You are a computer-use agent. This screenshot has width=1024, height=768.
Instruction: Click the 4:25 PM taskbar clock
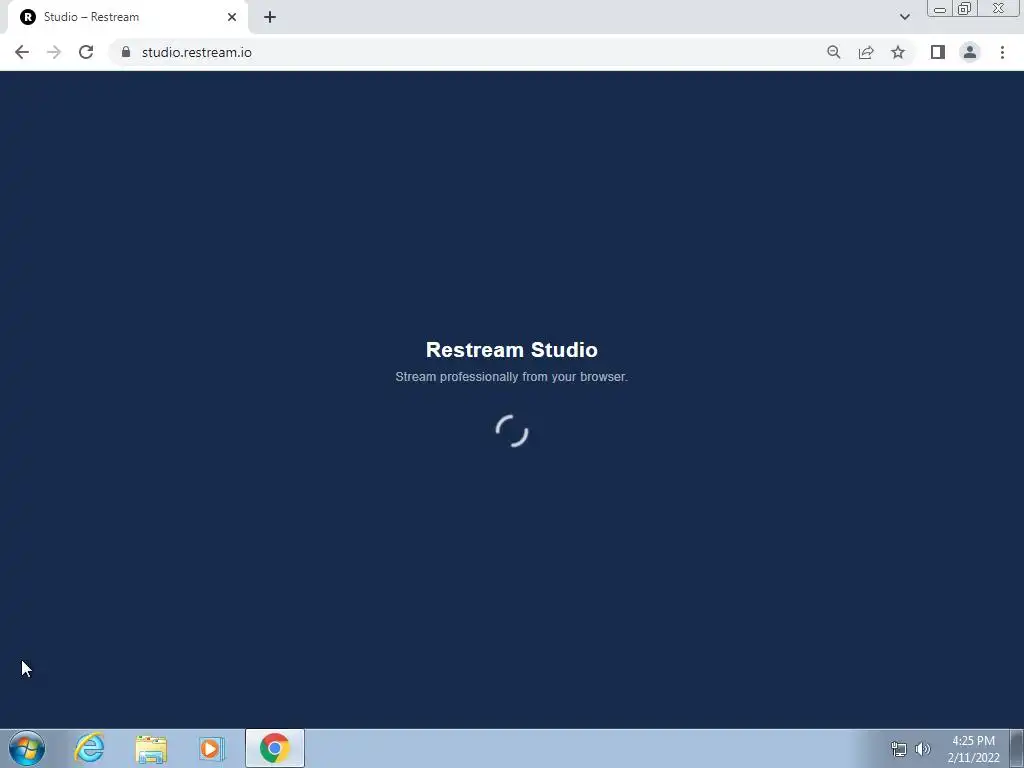(973, 748)
